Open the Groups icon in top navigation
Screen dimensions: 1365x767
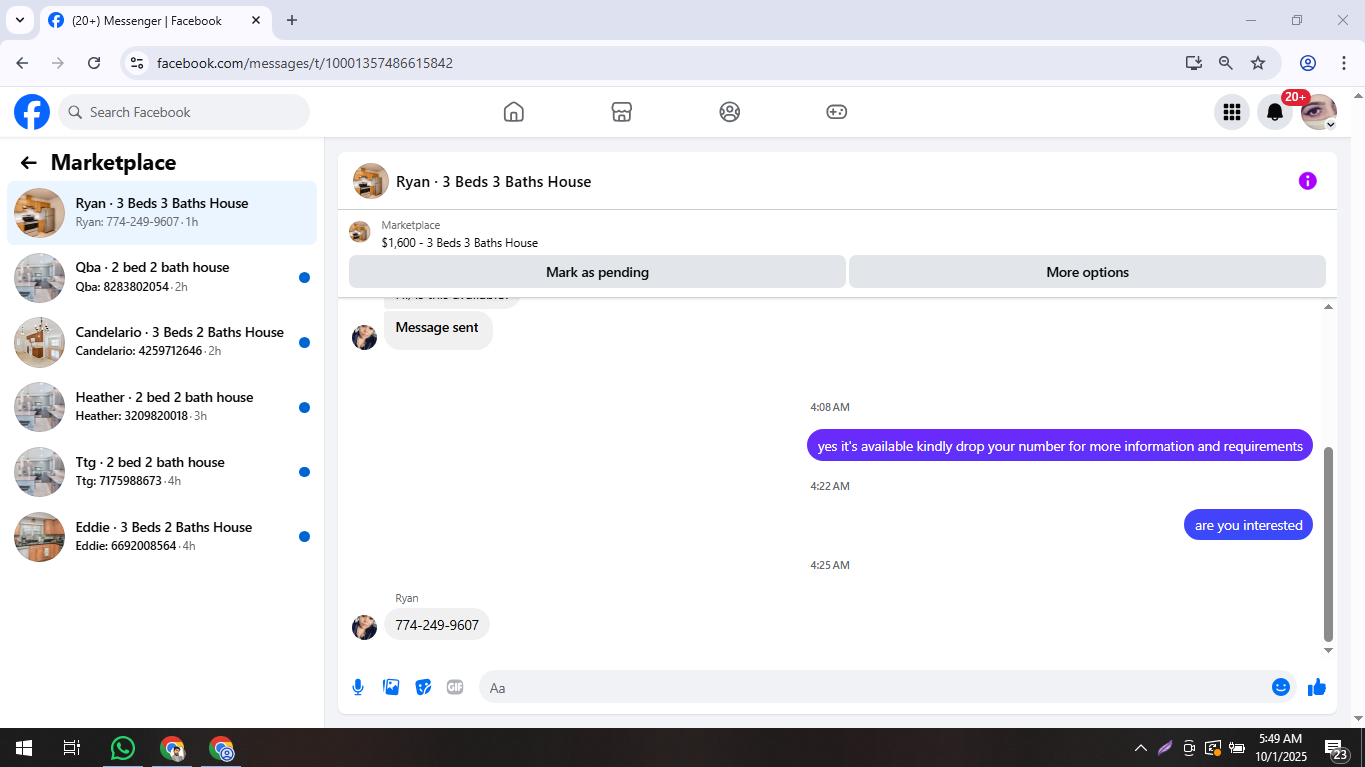click(x=729, y=112)
